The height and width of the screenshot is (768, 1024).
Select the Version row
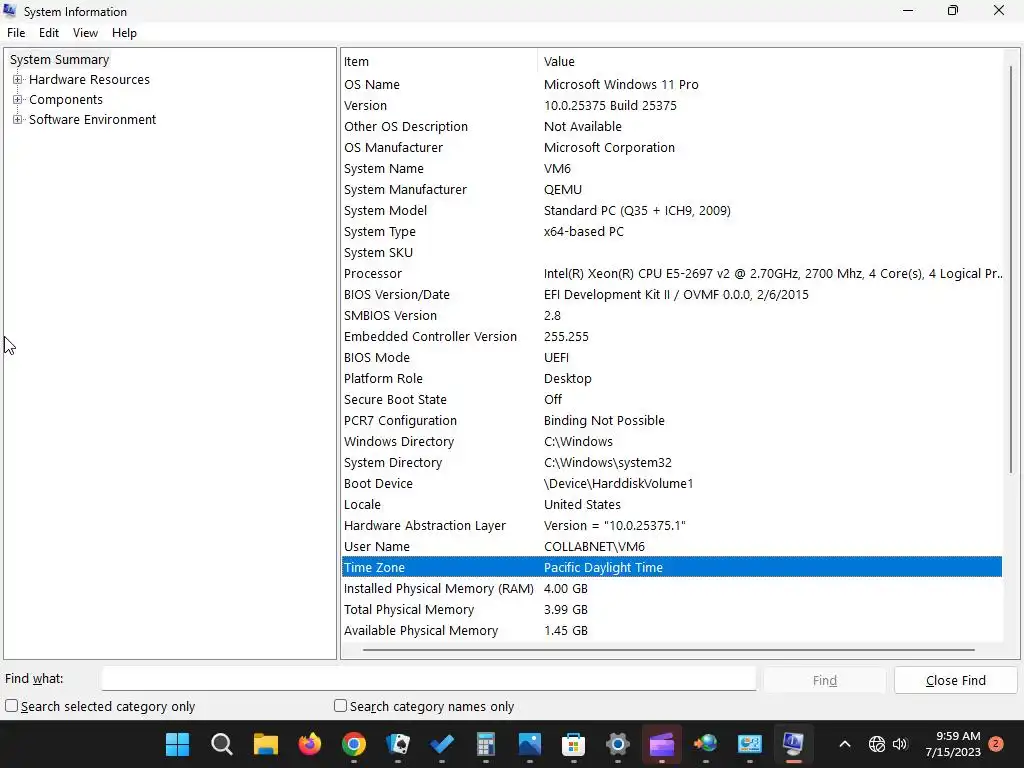tap(672, 105)
